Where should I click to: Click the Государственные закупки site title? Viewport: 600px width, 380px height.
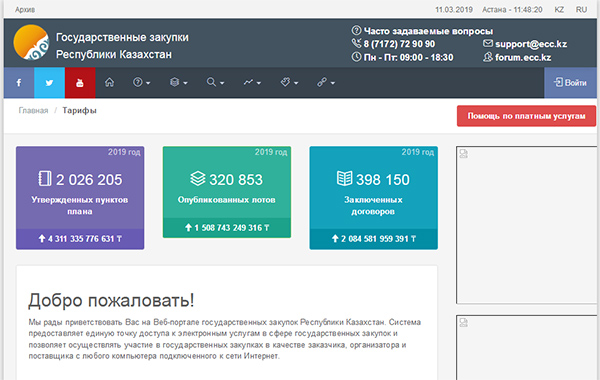pyautogui.click(x=122, y=38)
